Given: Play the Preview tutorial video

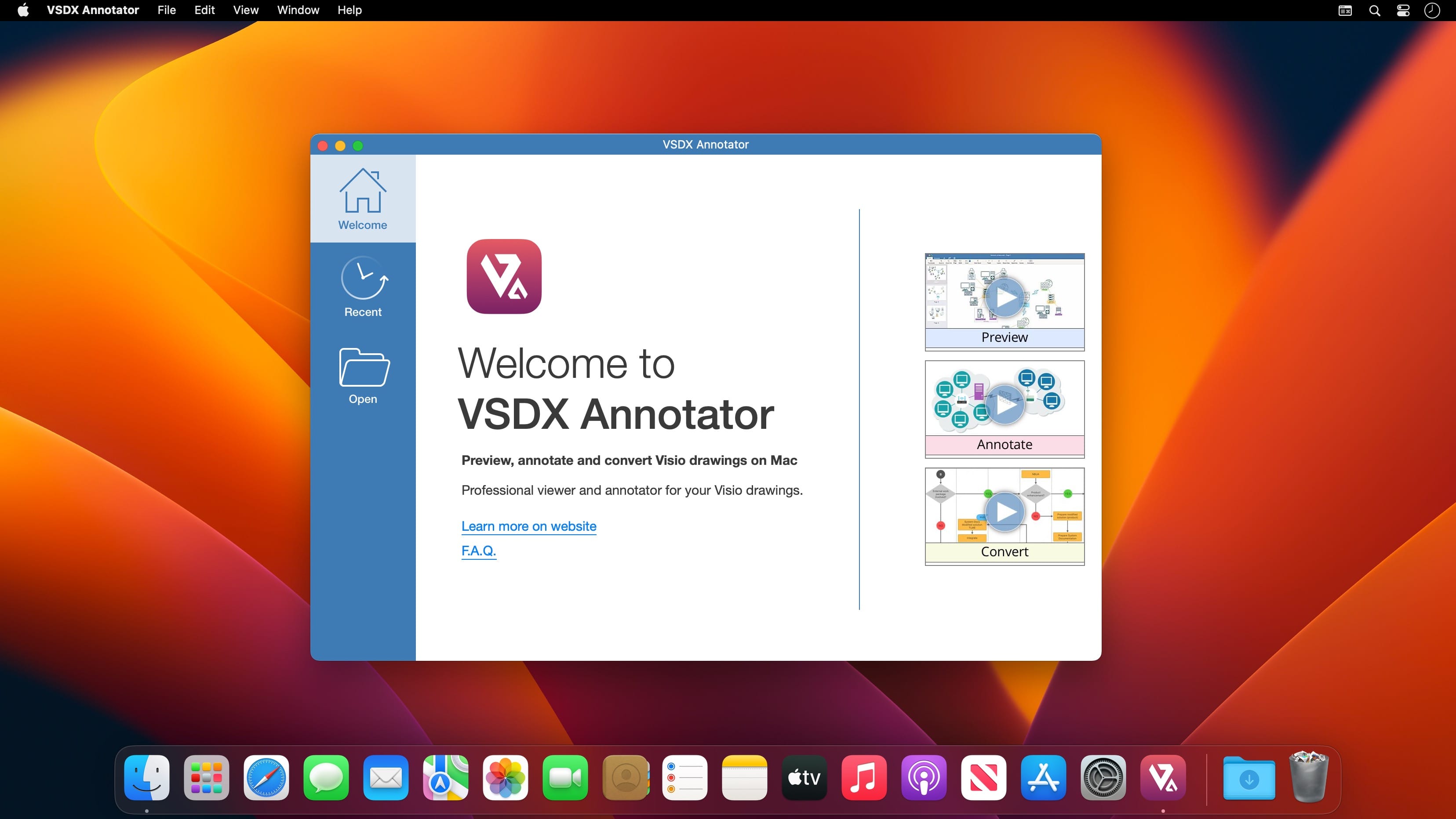Looking at the screenshot, I should pos(1005,297).
